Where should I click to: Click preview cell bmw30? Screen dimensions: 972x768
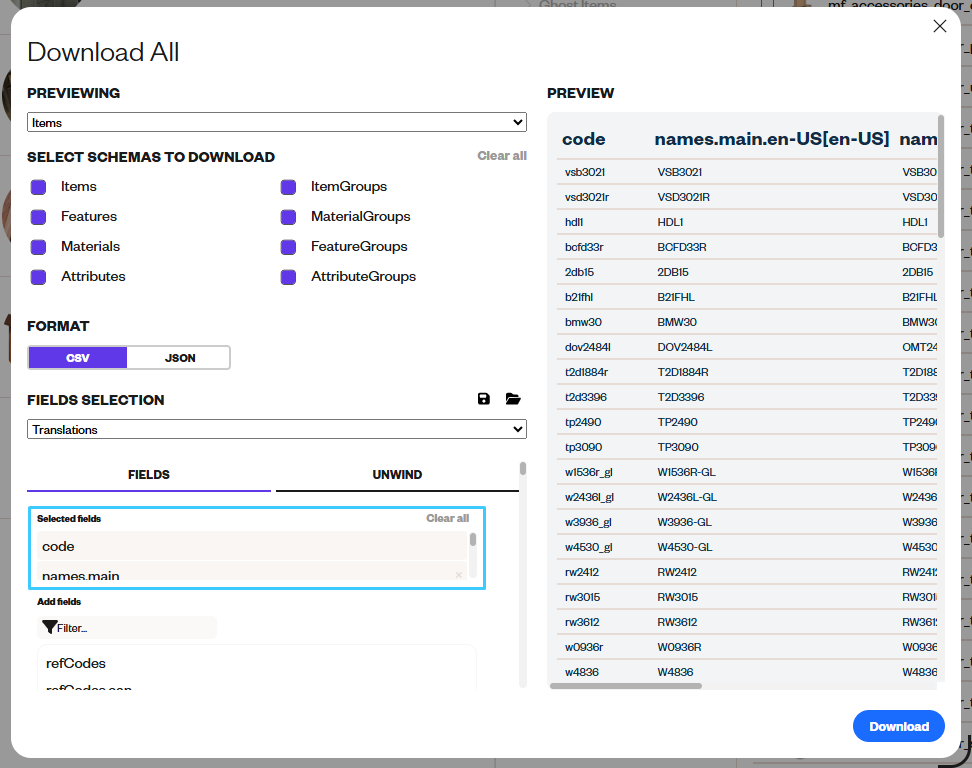coord(583,322)
